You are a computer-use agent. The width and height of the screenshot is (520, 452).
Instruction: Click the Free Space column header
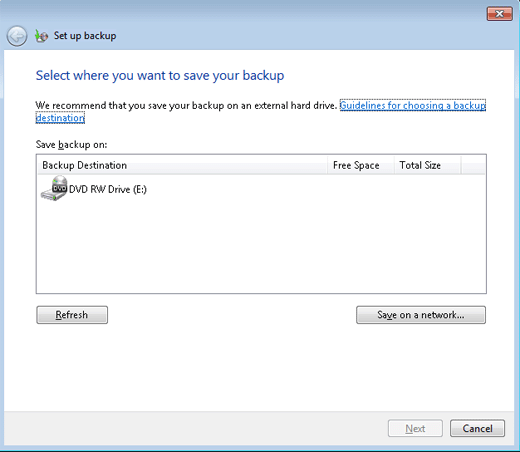[361, 165]
